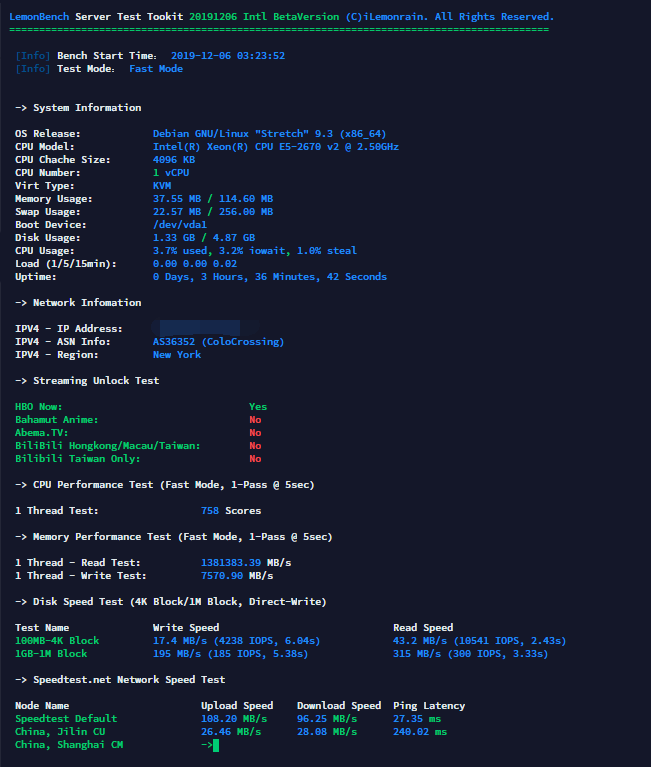Click the 1GB-1M Block read speed value
The width and height of the screenshot is (651, 767).
tap(471, 654)
